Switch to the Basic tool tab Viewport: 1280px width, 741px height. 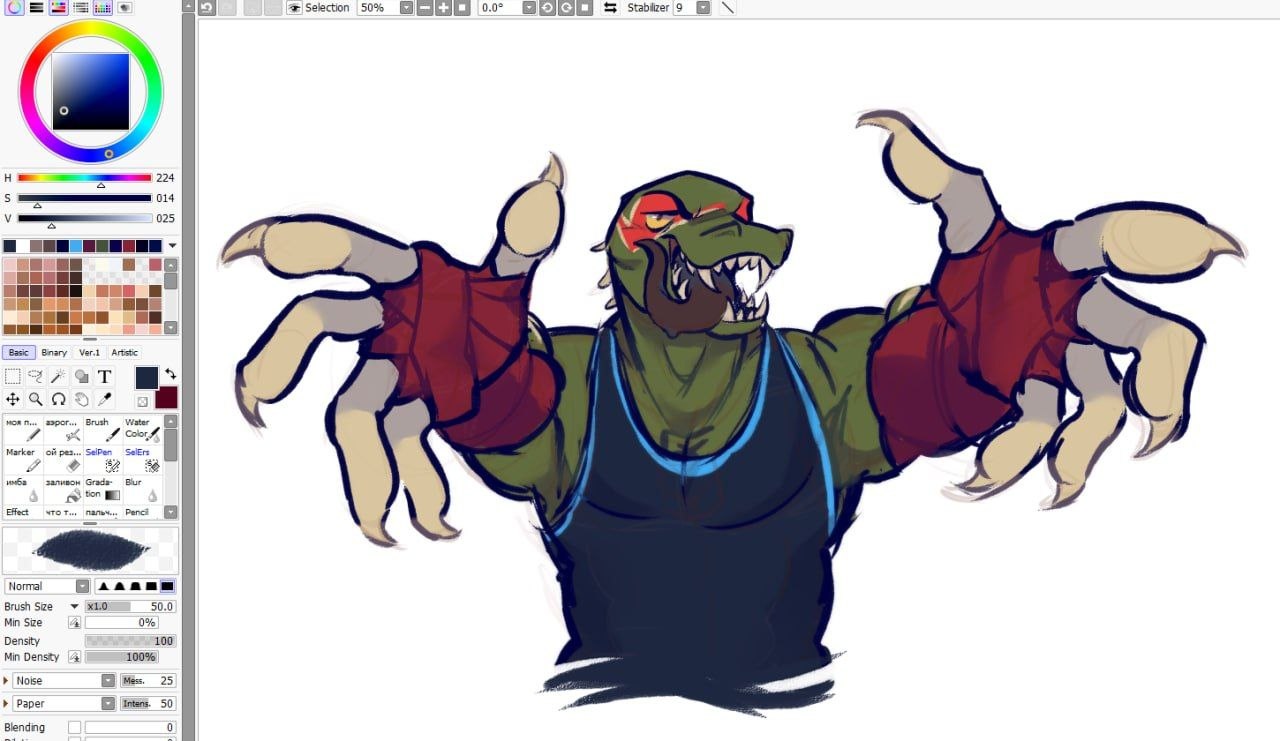click(x=19, y=352)
